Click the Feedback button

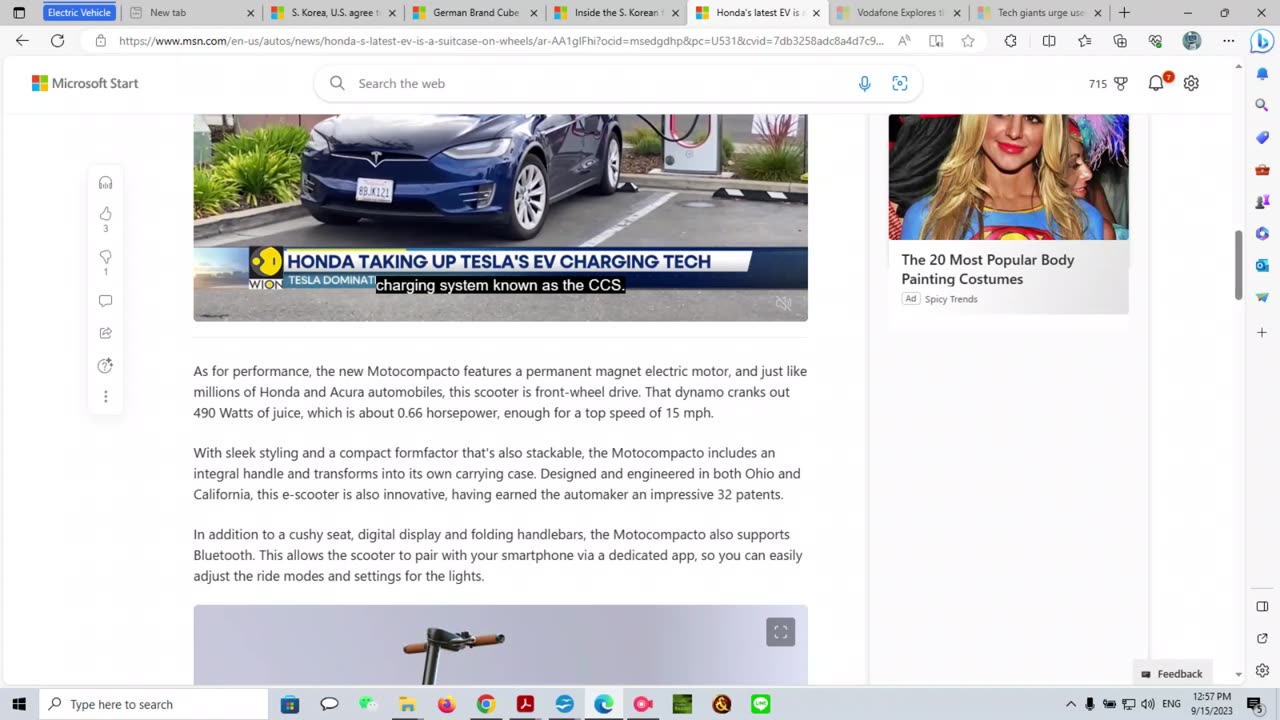click(x=1172, y=674)
